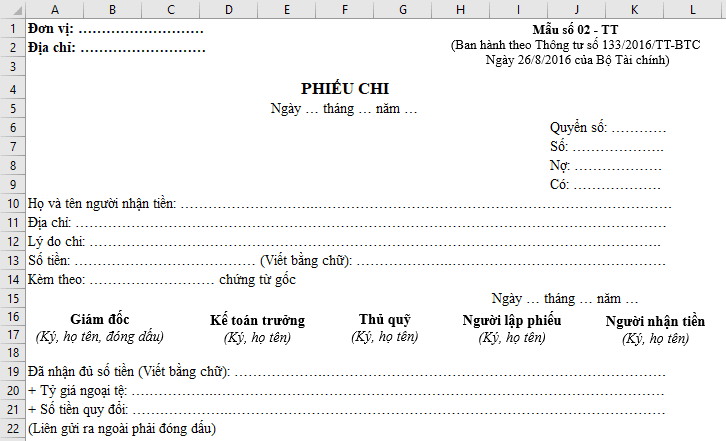The height and width of the screenshot is (441, 726).
Task: Select row 13 header
Action: click(x=13, y=260)
